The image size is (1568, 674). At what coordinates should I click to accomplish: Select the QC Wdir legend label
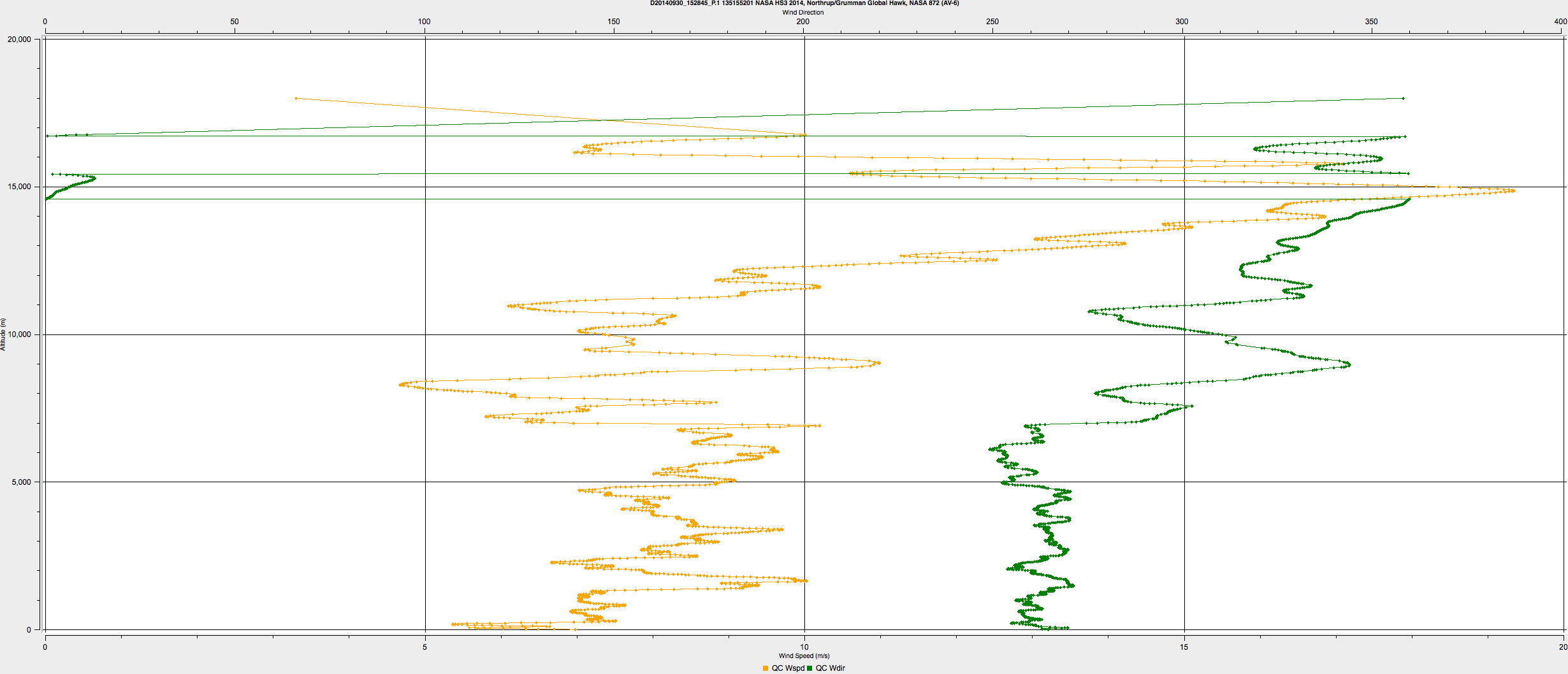pyautogui.click(x=831, y=668)
